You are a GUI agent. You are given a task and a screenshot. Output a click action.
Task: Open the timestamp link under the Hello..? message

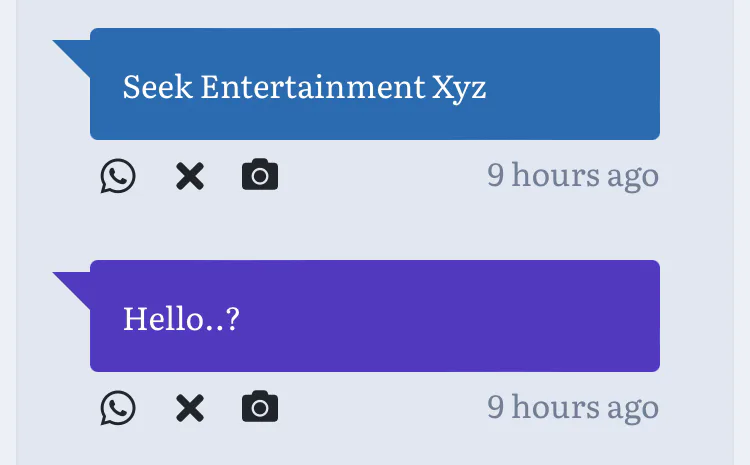pyautogui.click(x=572, y=408)
